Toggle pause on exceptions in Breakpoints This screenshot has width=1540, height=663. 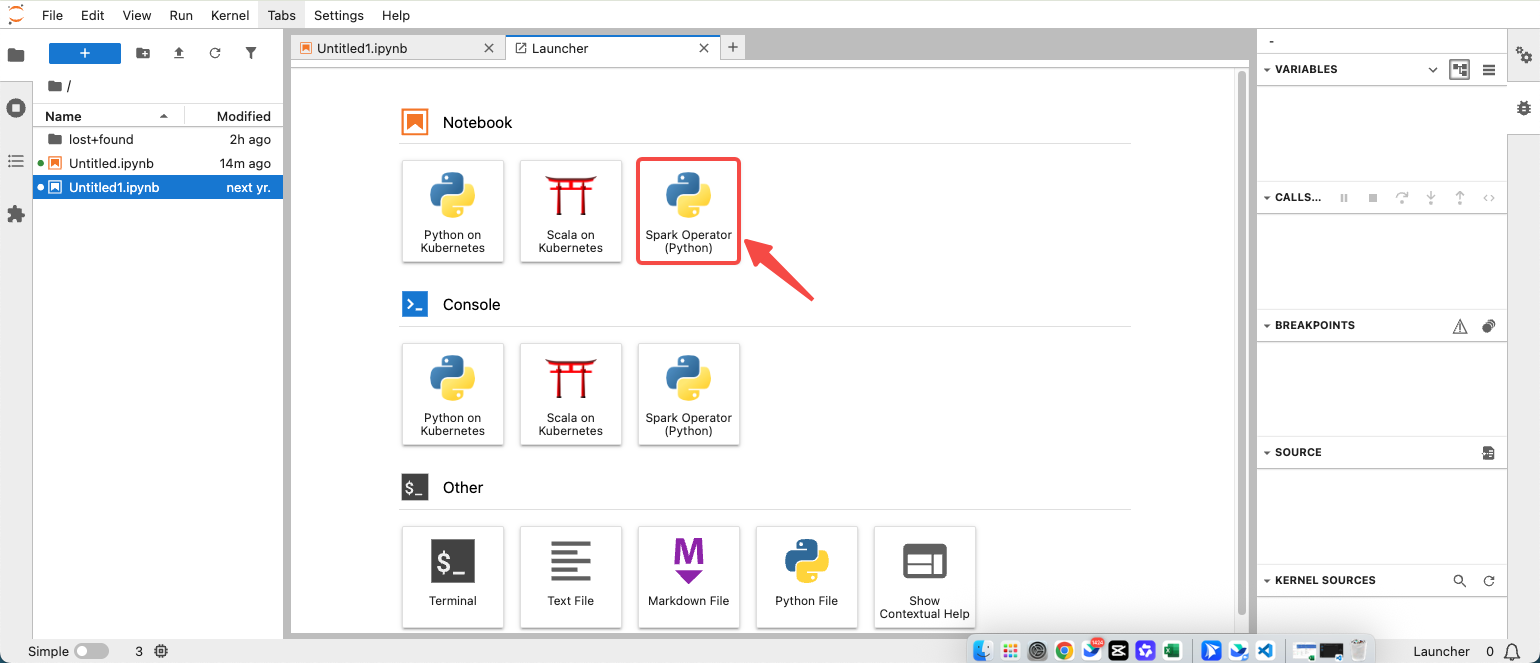1459,326
